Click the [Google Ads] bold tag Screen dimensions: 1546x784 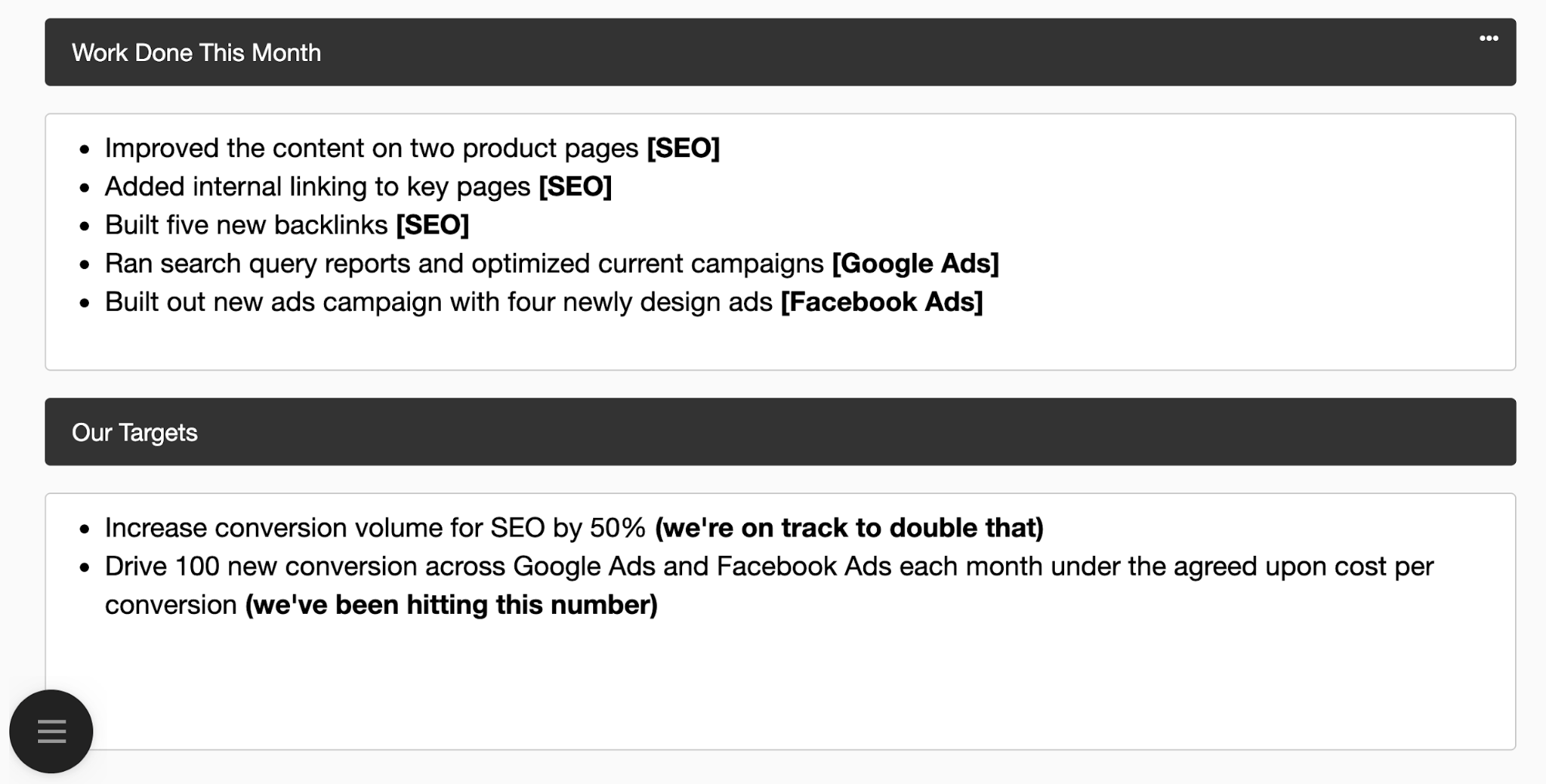(915, 263)
